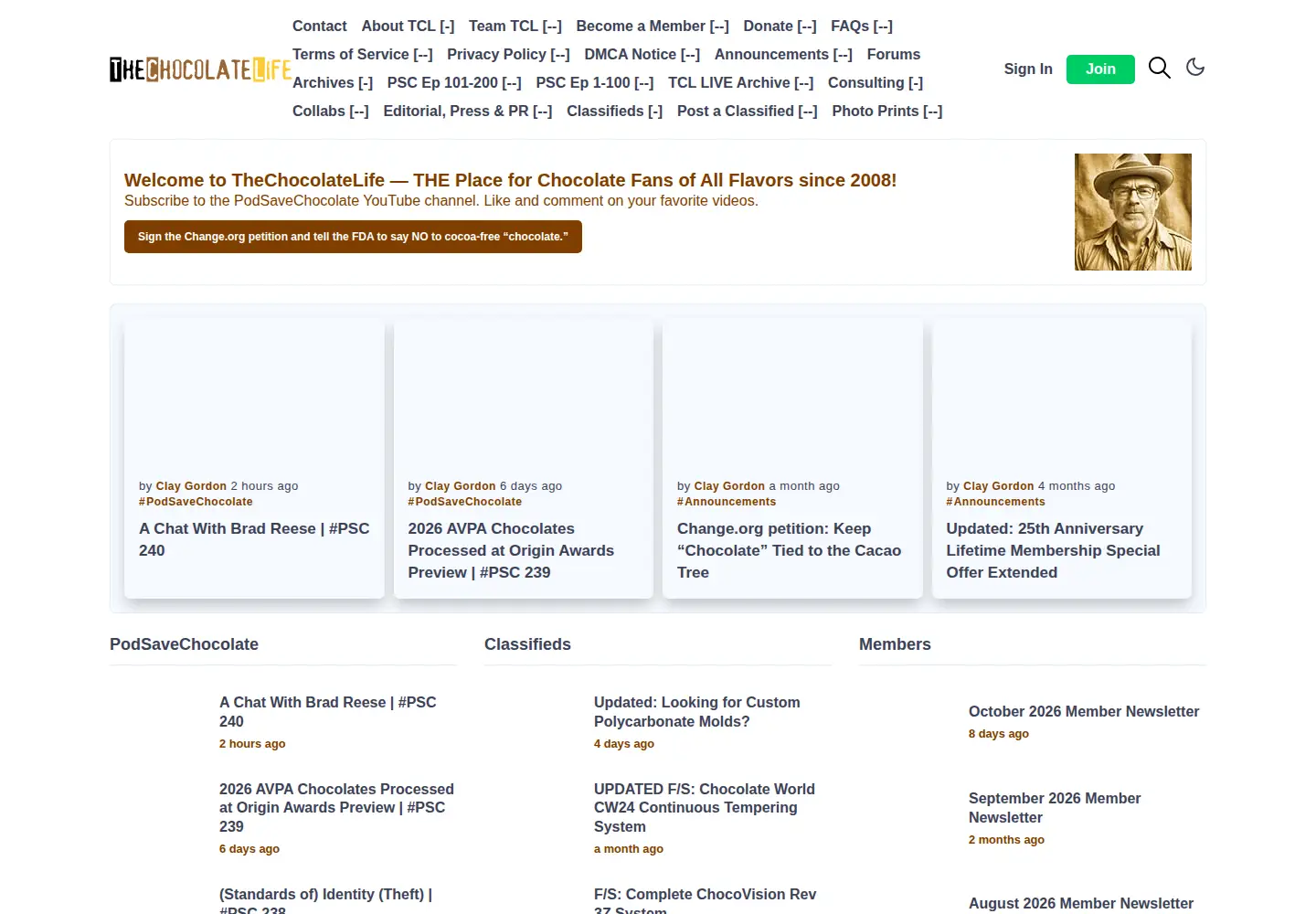This screenshot has width=1316, height=914.
Task: Open Chocolate World CW24 Tempering System post
Action: tap(705, 808)
